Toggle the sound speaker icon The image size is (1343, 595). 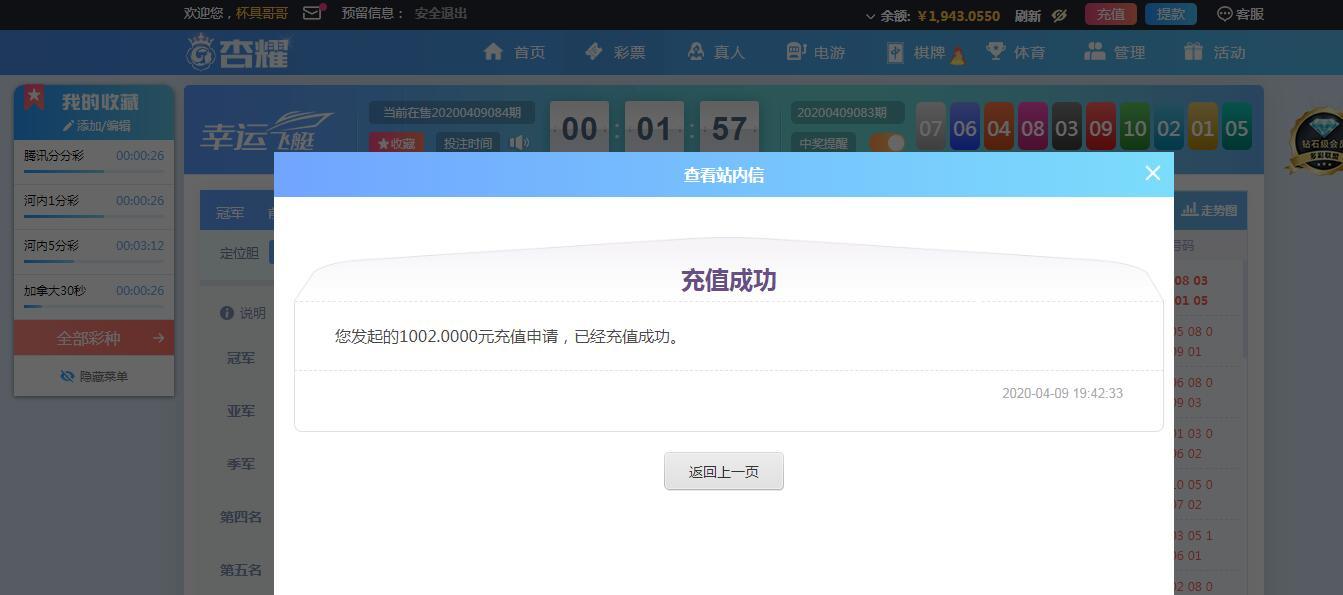[x=519, y=142]
